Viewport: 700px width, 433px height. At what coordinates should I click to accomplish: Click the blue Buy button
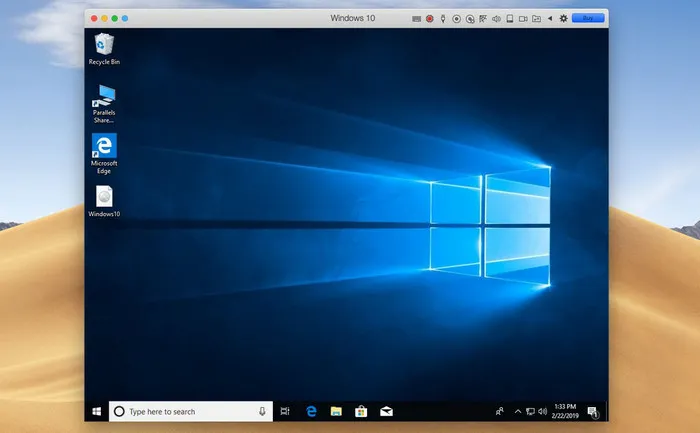(x=588, y=18)
